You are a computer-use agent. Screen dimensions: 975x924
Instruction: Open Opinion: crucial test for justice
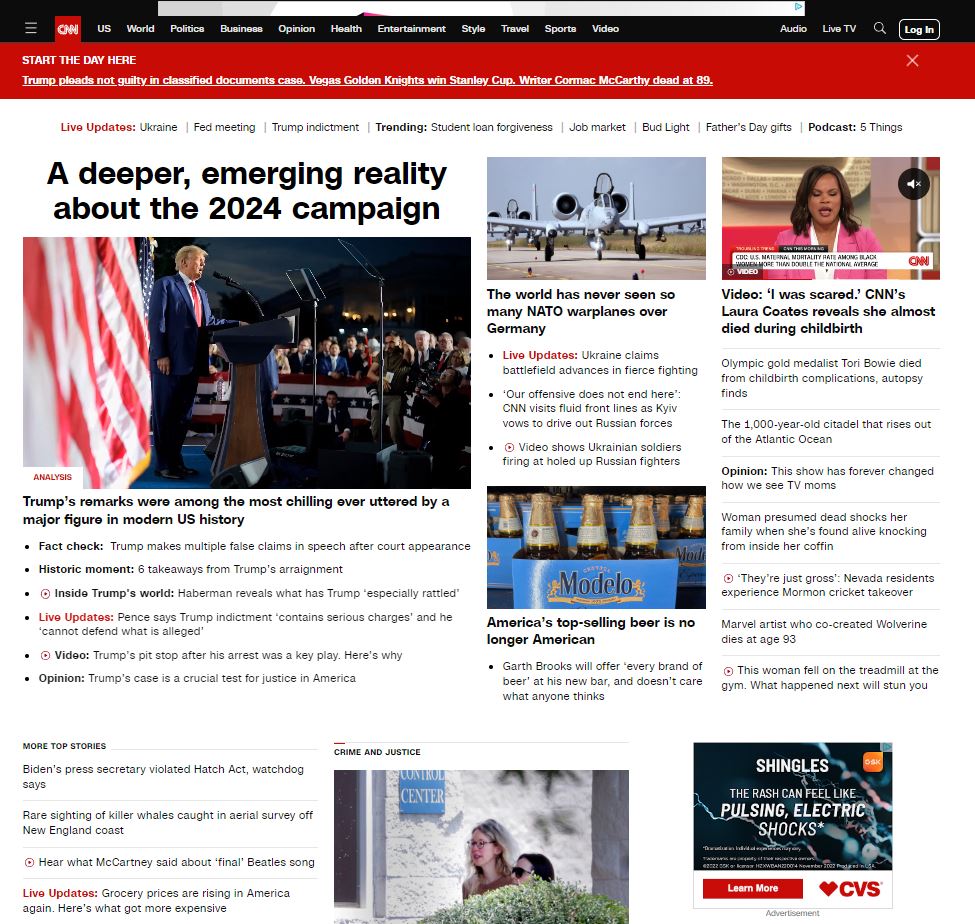click(x=197, y=678)
